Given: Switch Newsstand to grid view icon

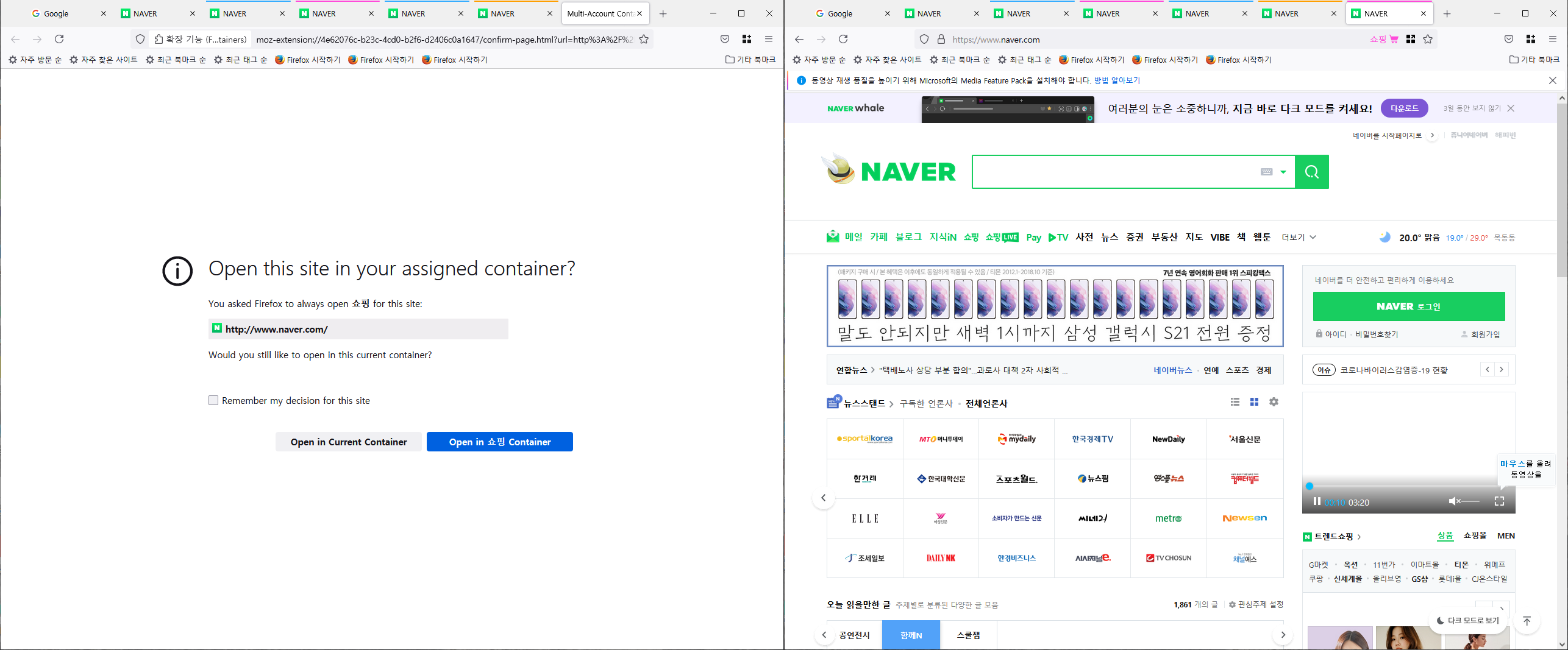Looking at the screenshot, I should pos(1254,402).
